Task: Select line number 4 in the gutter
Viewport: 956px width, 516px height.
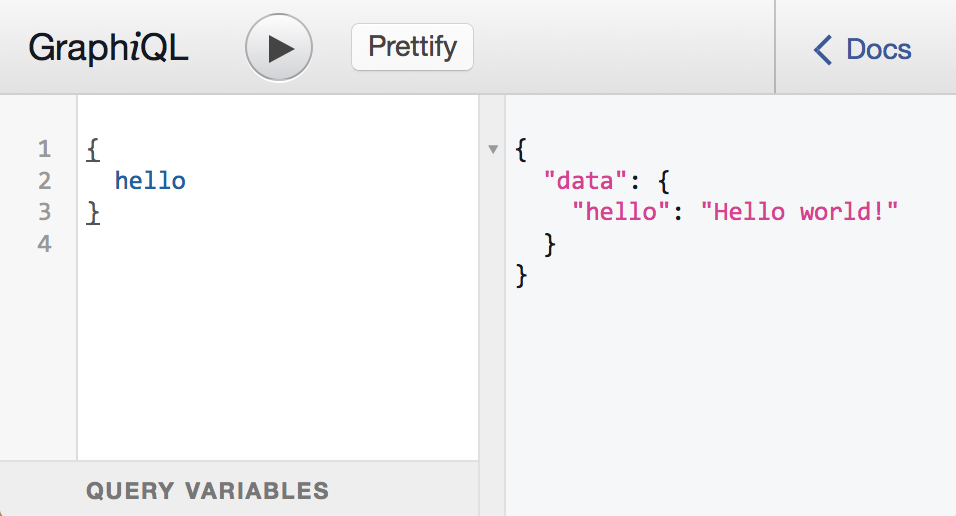Action: point(43,244)
